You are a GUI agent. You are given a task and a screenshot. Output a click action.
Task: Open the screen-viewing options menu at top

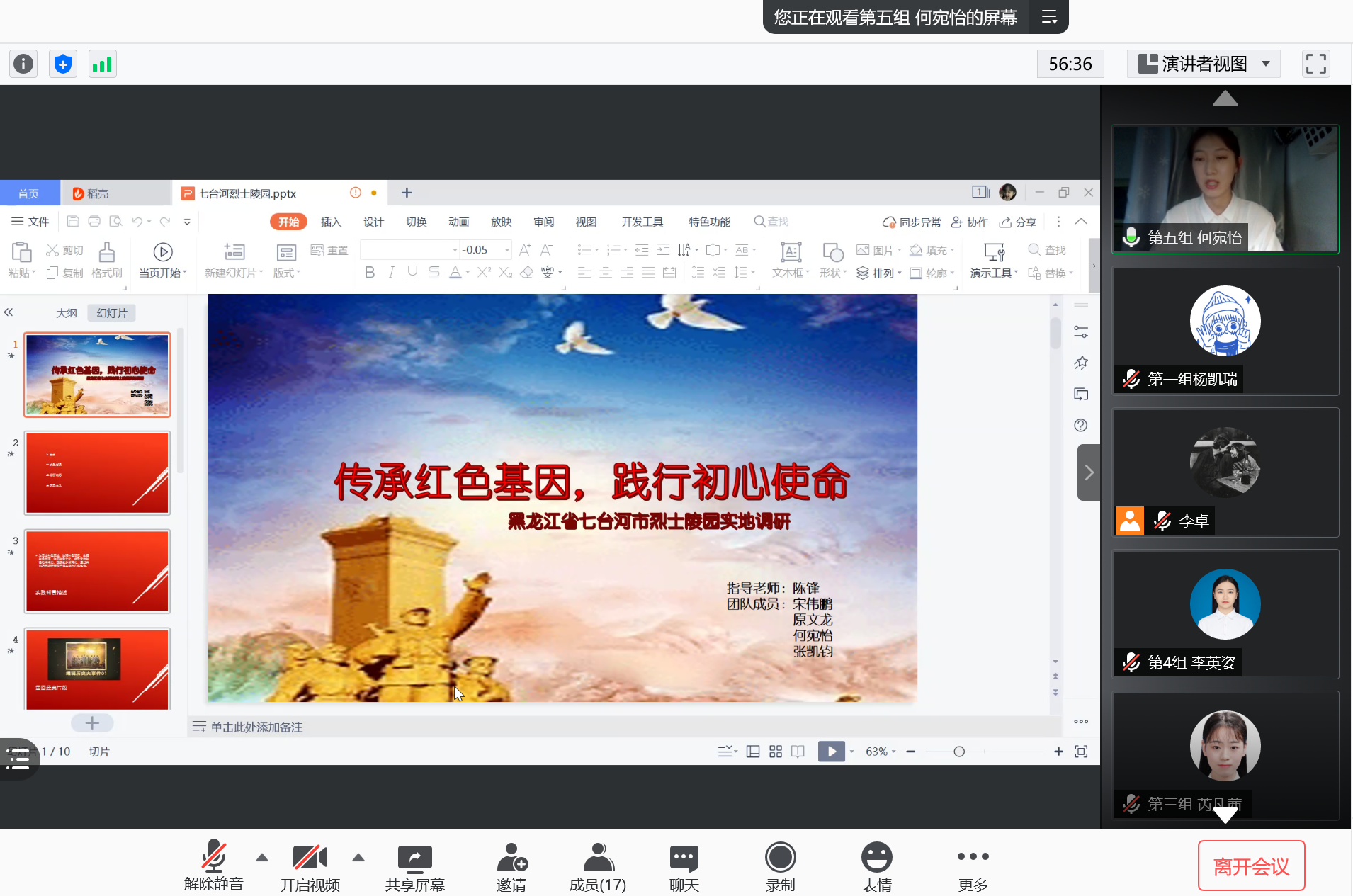1049,17
